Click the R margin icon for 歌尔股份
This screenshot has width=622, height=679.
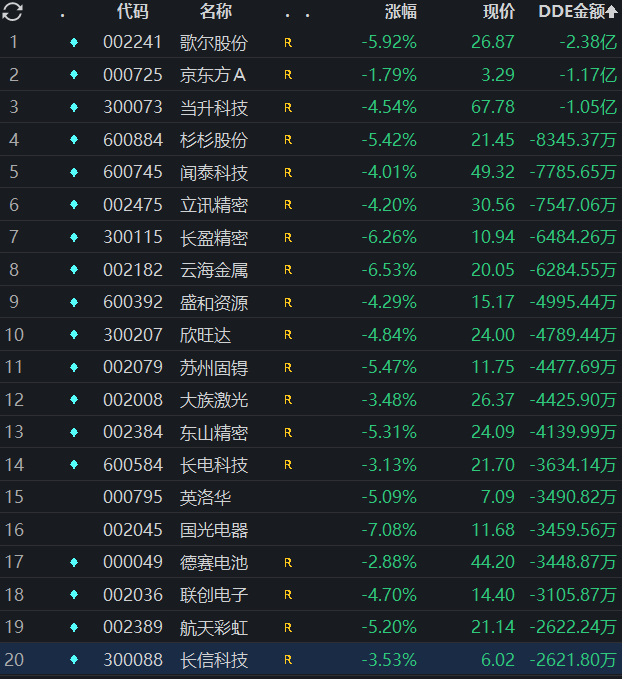(x=288, y=43)
